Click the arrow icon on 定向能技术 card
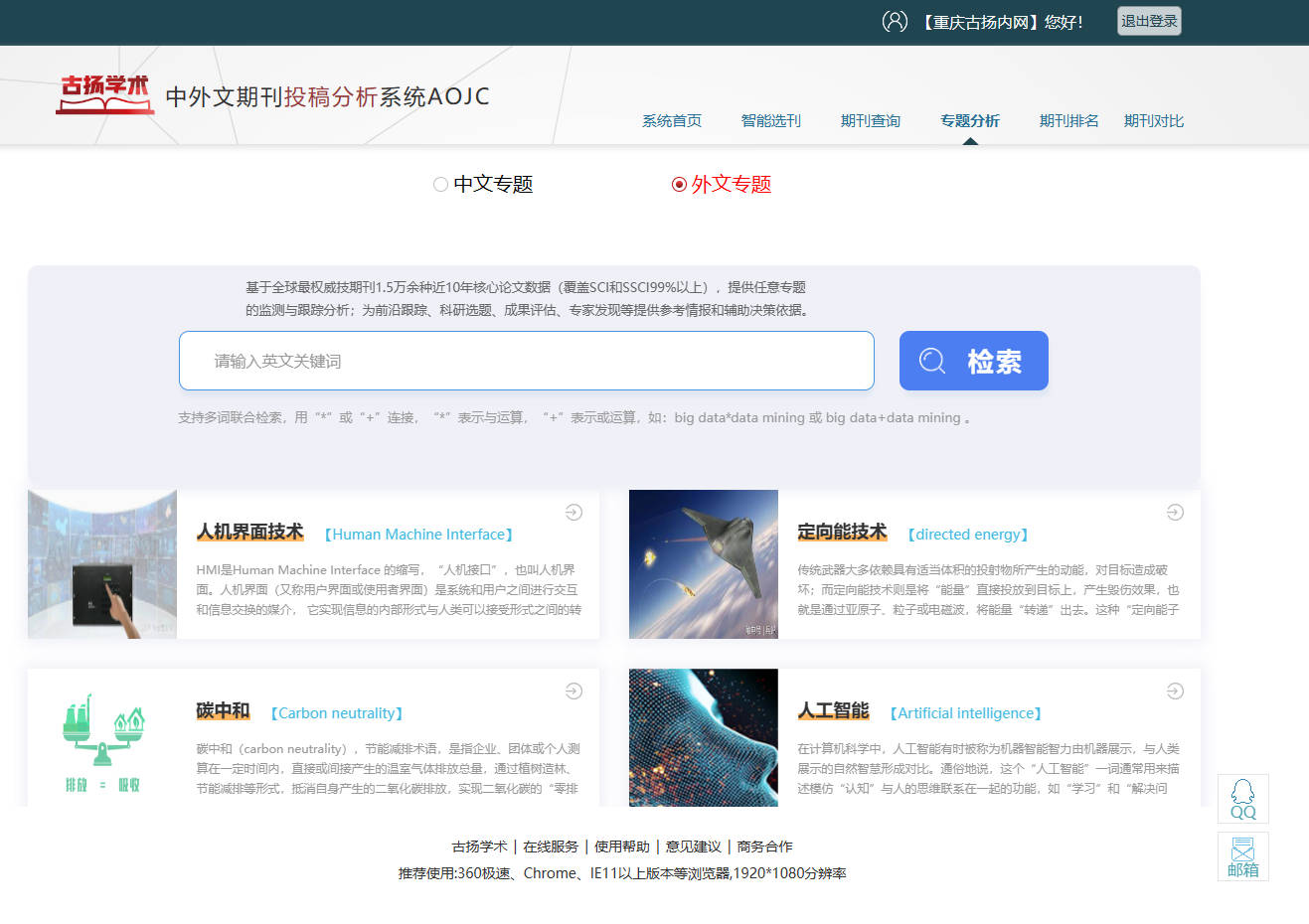The width and height of the screenshot is (1309, 924). [x=1175, y=513]
